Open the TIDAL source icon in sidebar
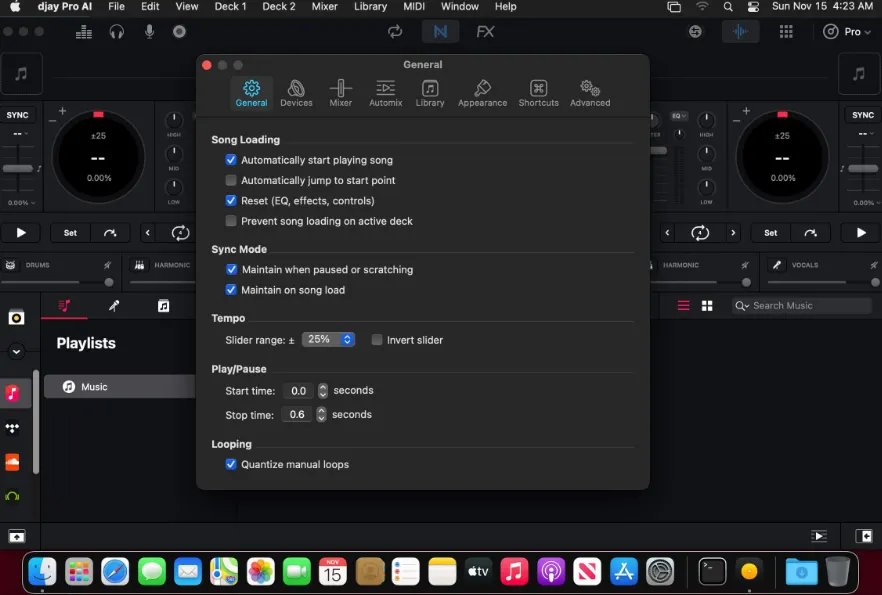The image size is (882, 595). (12, 429)
